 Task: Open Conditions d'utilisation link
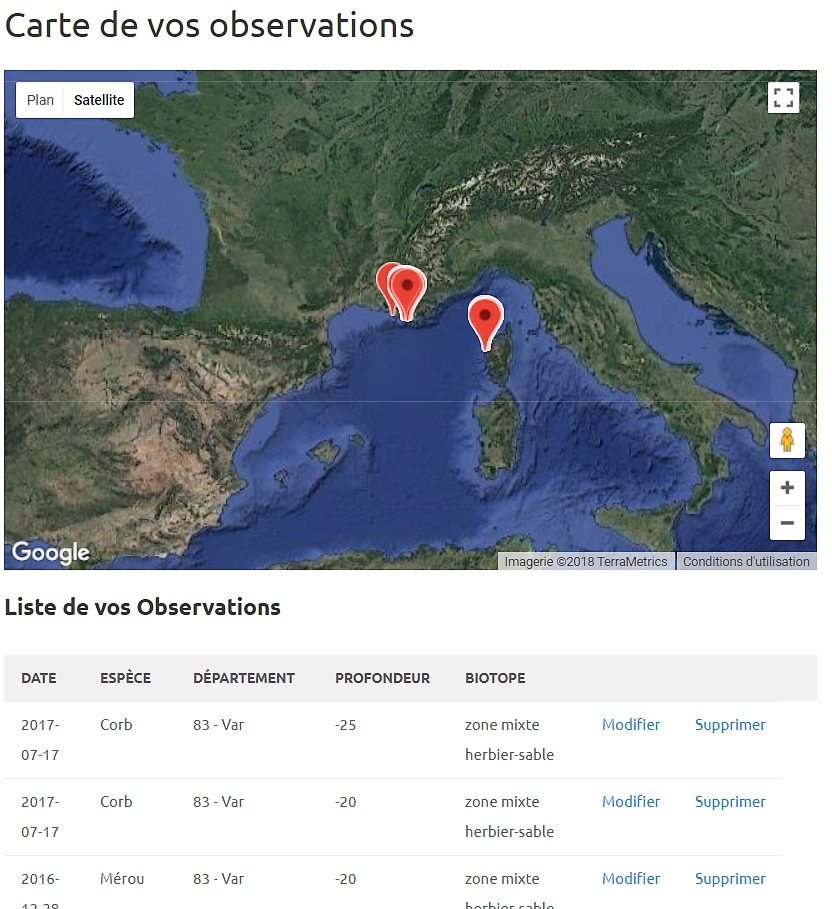(x=746, y=562)
